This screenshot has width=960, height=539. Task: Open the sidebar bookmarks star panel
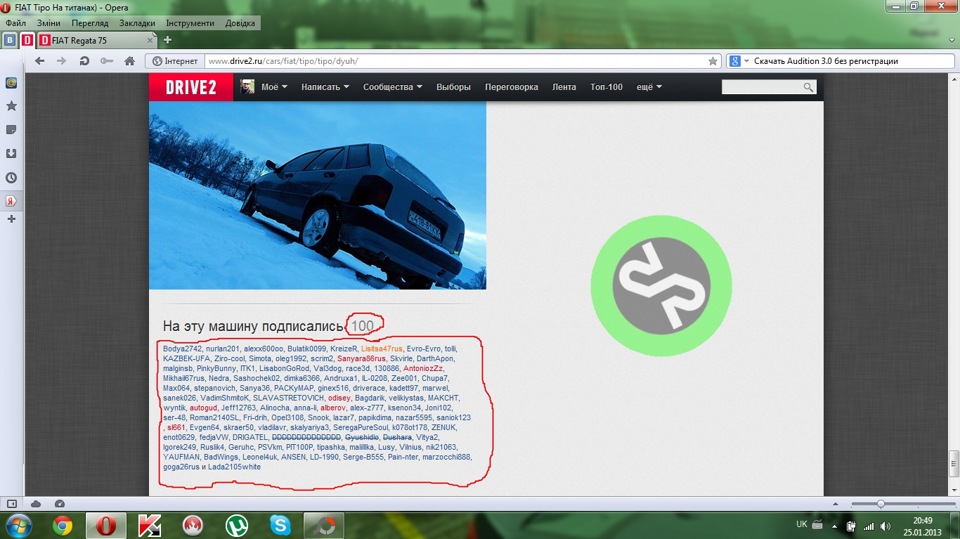point(11,106)
